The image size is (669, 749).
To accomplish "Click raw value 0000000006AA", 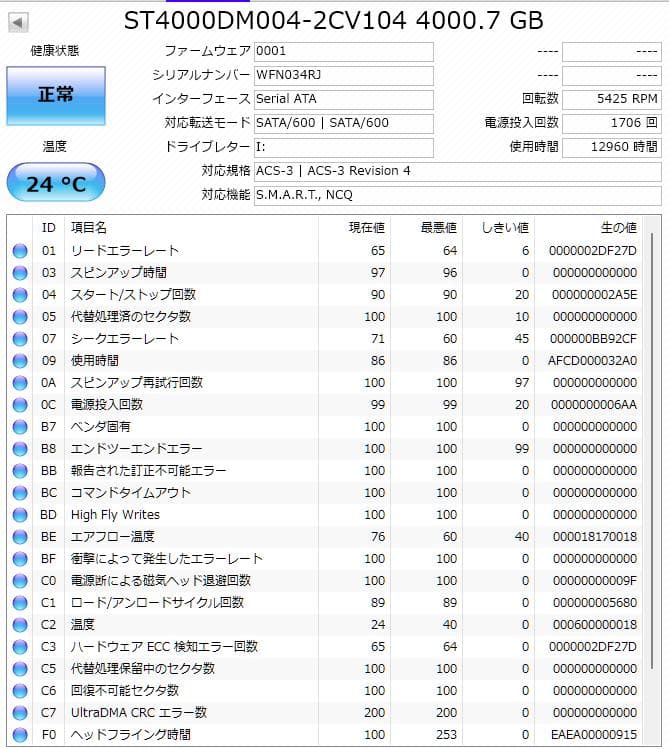I will coord(594,405).
